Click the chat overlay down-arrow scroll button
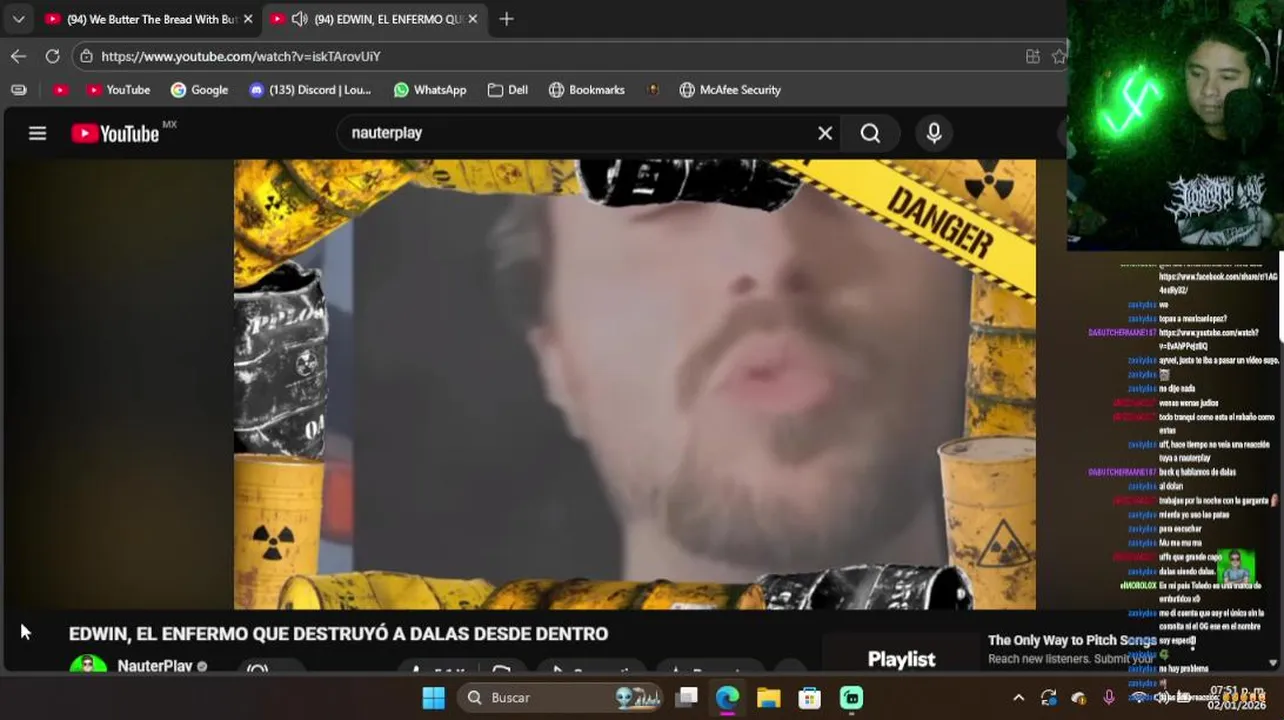 pyautogui.click(x=1272, y=662)
